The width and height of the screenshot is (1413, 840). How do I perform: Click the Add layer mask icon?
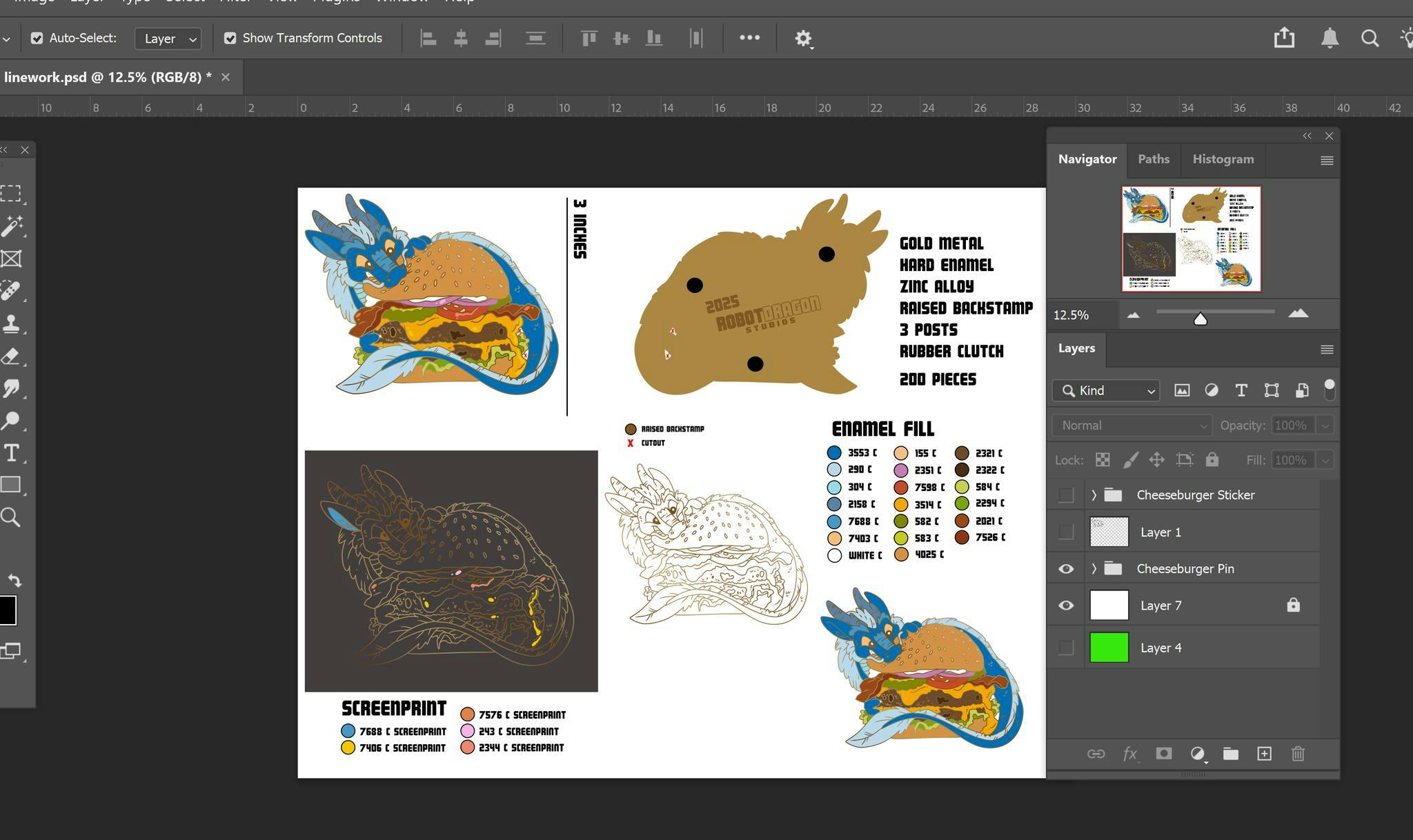coord(1163,754)
